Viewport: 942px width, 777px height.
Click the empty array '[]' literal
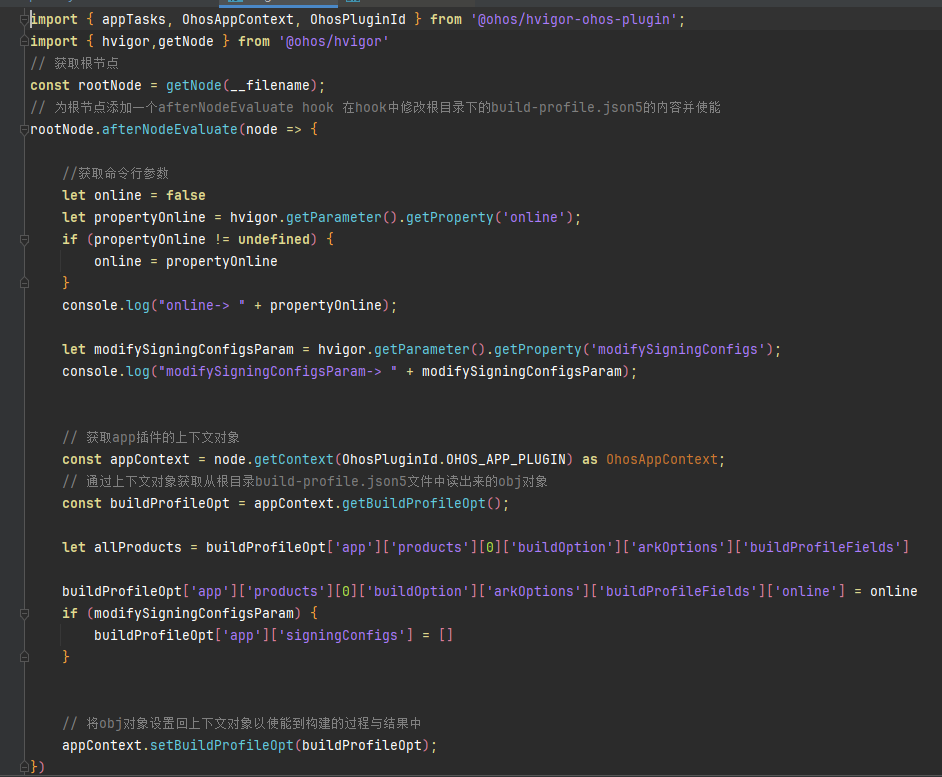(x=446, y=635)
